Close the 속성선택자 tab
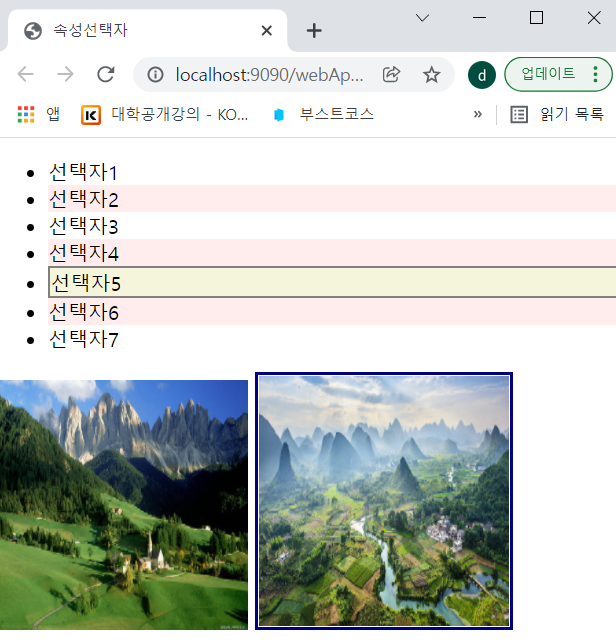 267,30
